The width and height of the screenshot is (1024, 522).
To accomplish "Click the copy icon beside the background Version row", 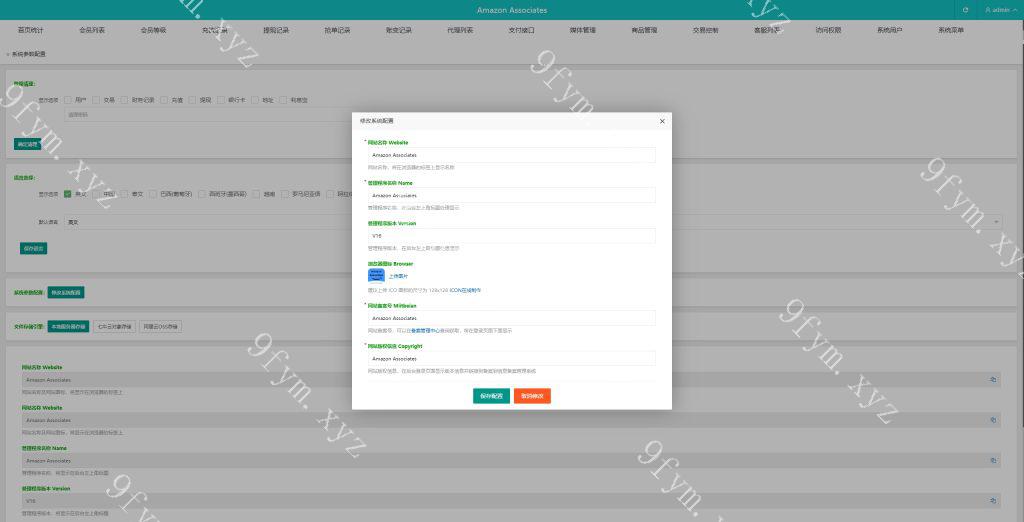I will tap(993, 501).
